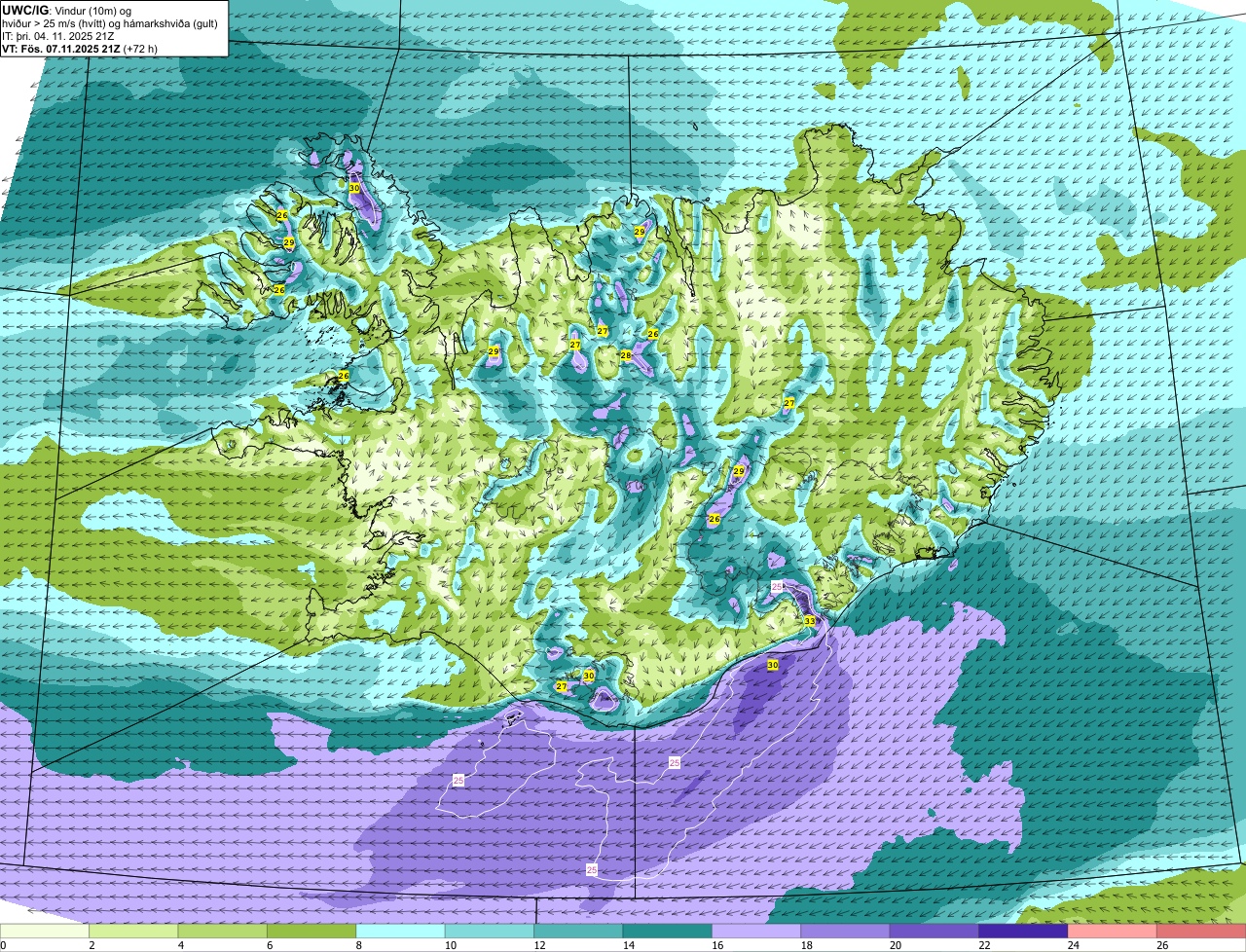Click the legend scale value 0
1246x952 pixels.
(3, 945)
